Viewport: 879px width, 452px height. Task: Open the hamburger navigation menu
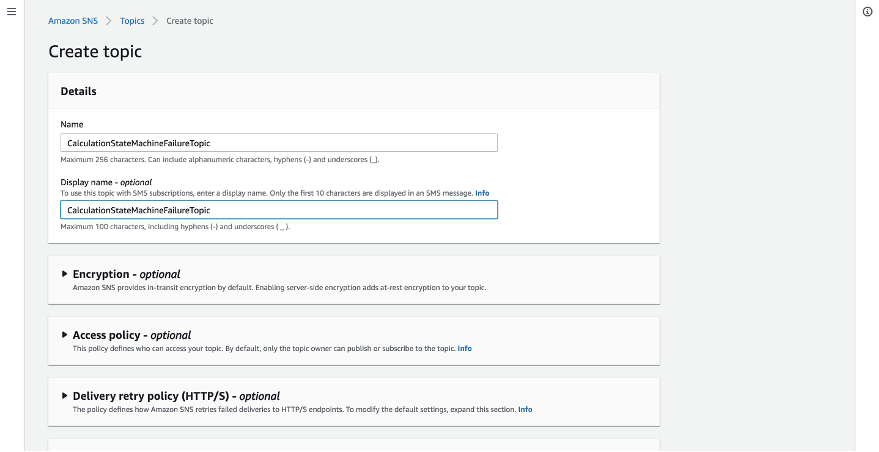(x=11, y=11)
